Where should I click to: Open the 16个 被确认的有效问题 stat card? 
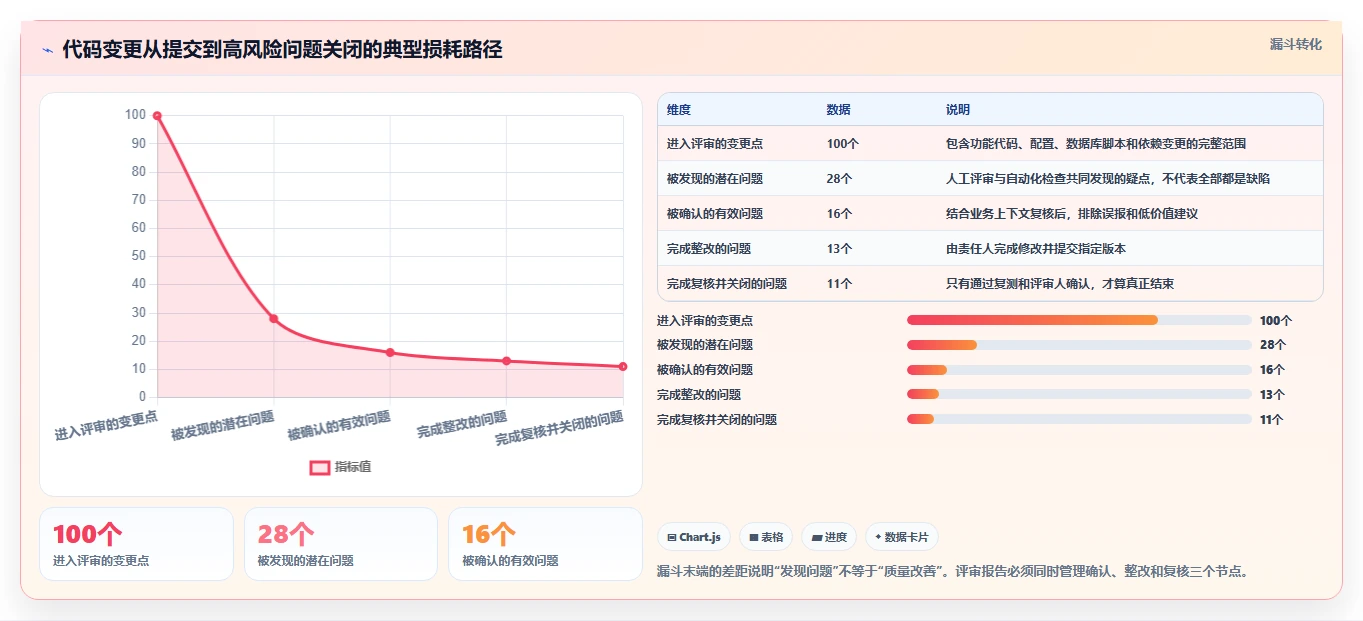pyautogui.click(x=546, y=544)
